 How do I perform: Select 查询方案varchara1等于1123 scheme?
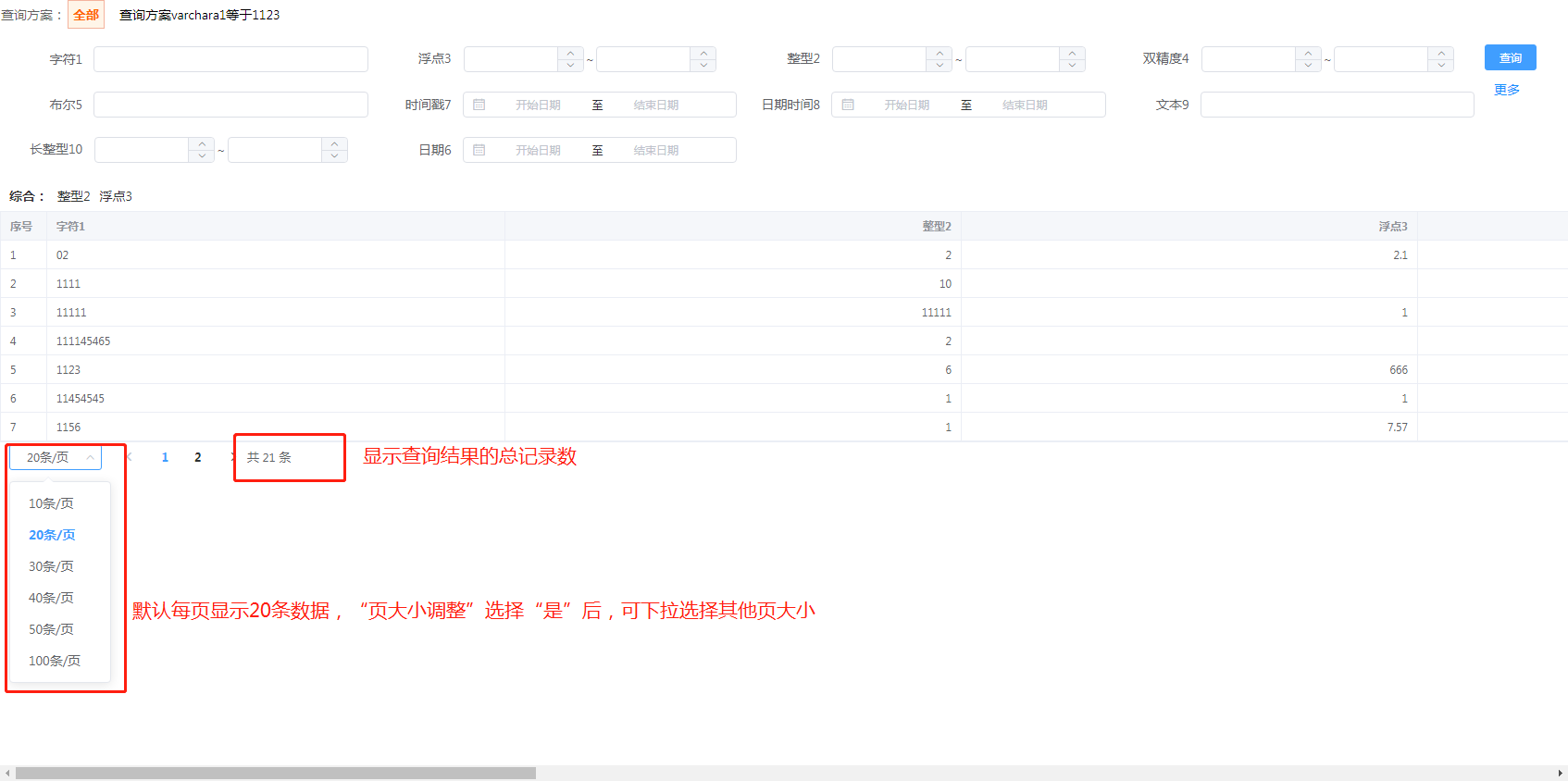click(199, 15)
